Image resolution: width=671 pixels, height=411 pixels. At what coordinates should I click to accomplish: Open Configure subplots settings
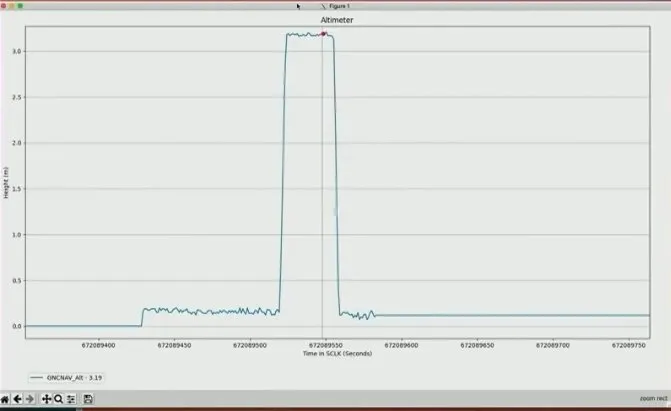click(72, 399)
